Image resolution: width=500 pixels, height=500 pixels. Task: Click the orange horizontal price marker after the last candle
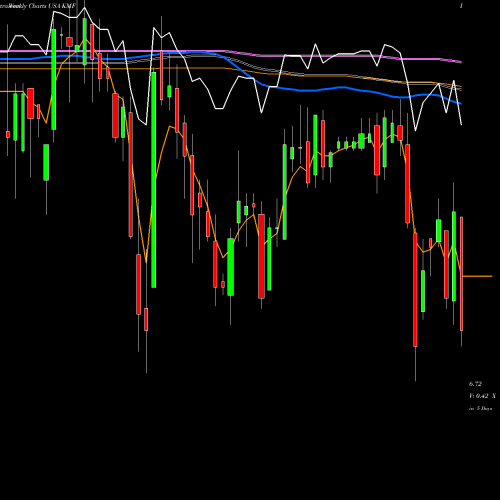(478, 276)
